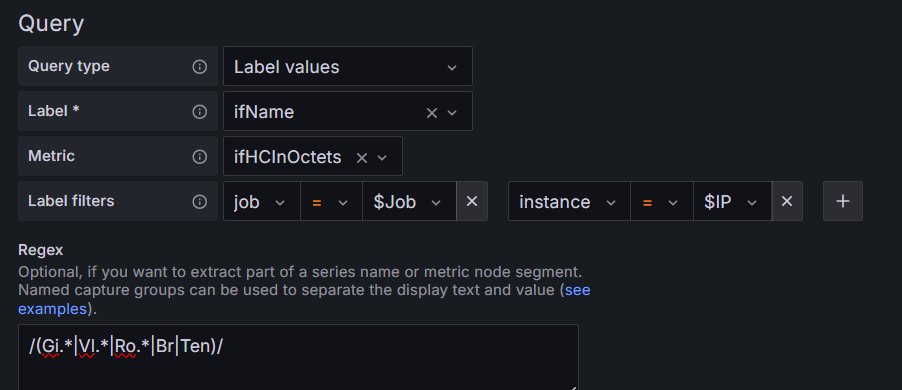Expand the ifName label dropdown
The height and width of the screenshot is (390, 902).
click(x=452, y=113)
